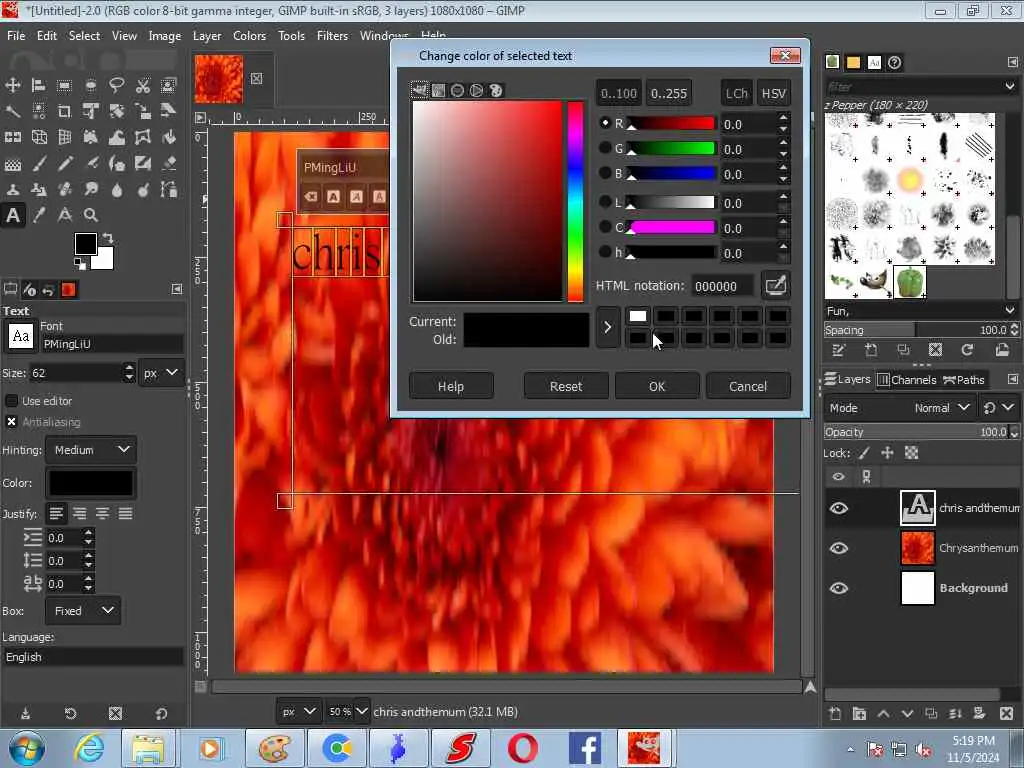Switch to the Paths tab
1024x768 pixels.
point(964,379)
